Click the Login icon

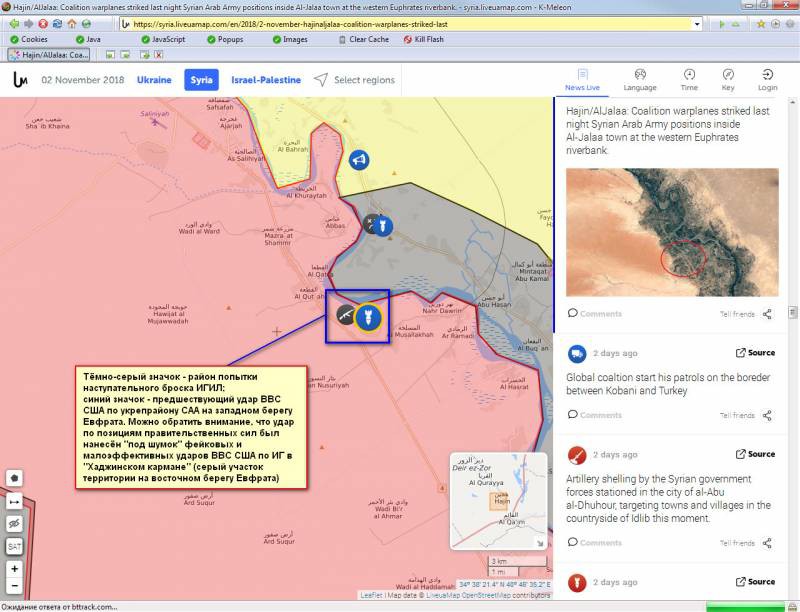coord(767,80)
